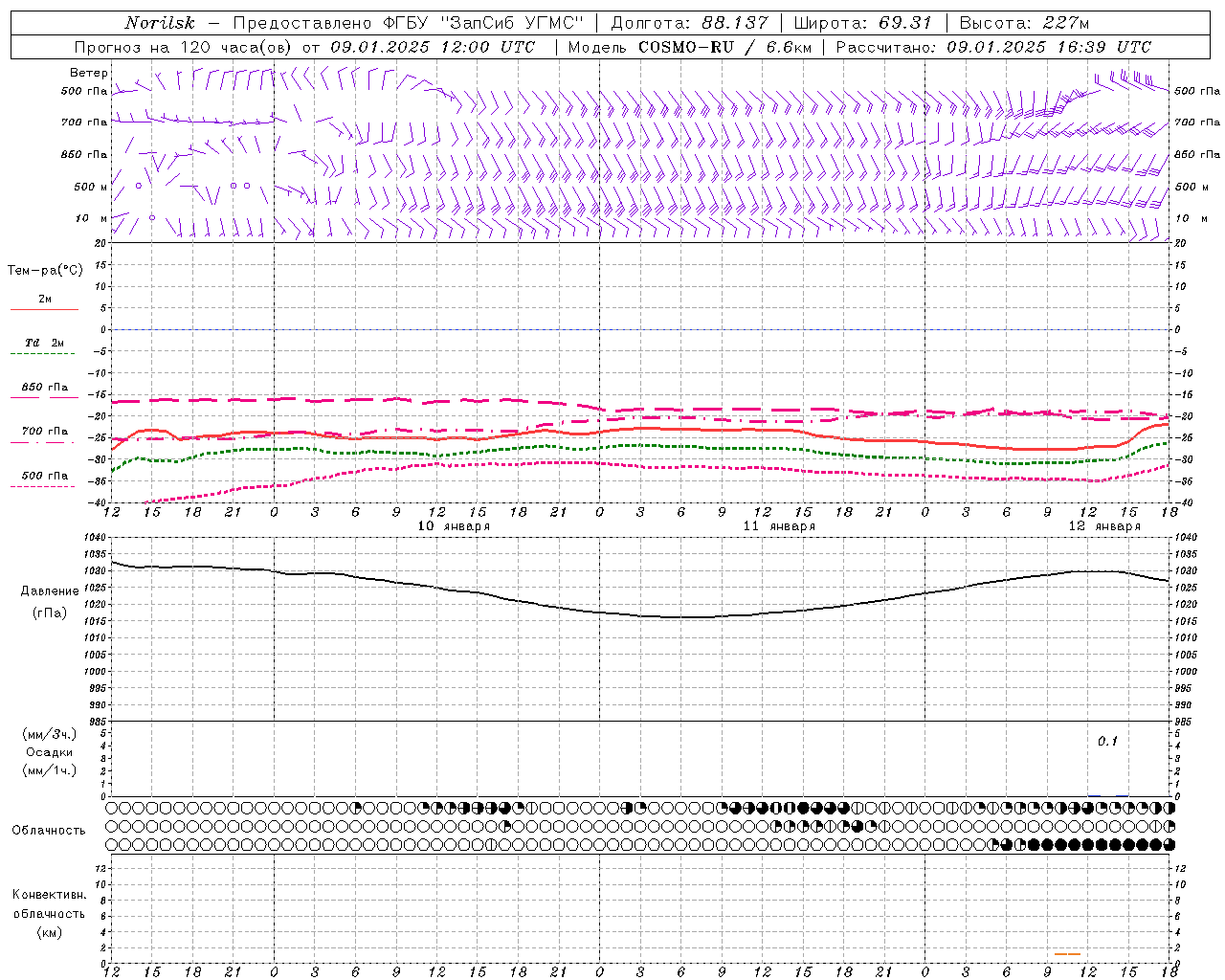This screenshot has height=980, width=1225.
Task: Click the '10 января' date label
Action: (455, 526)
